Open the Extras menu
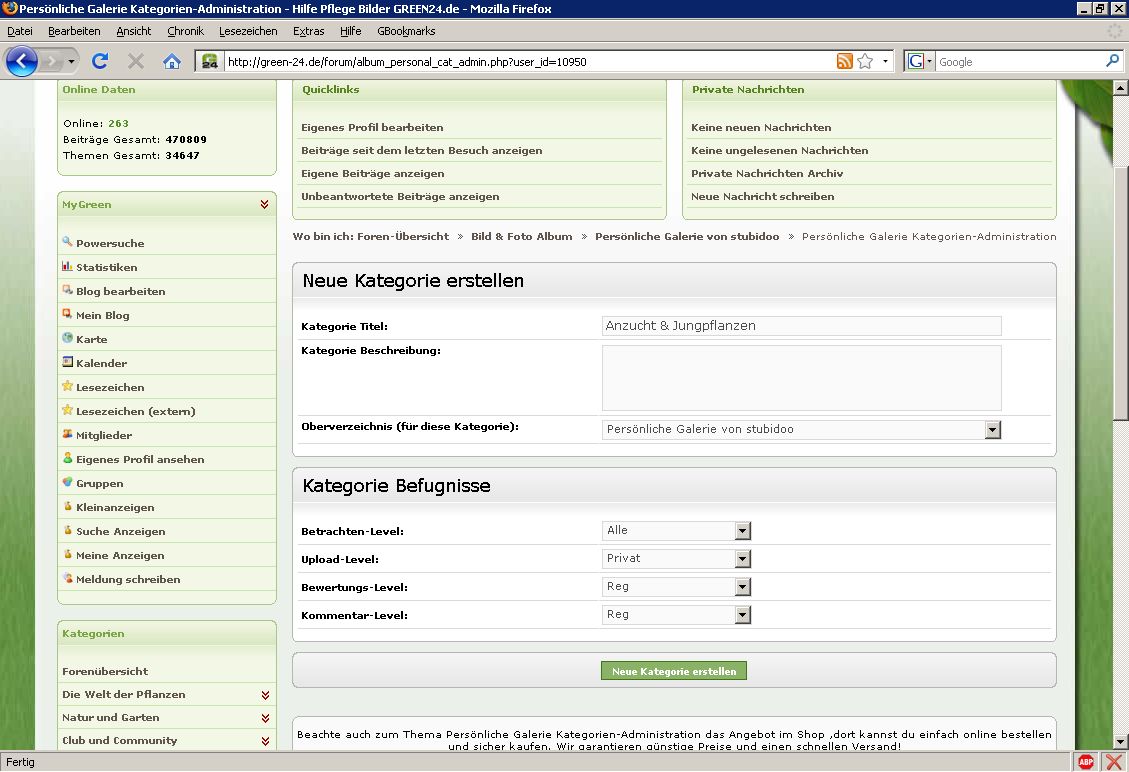Viewport: 1129px width, 772px height. (308, 31)
